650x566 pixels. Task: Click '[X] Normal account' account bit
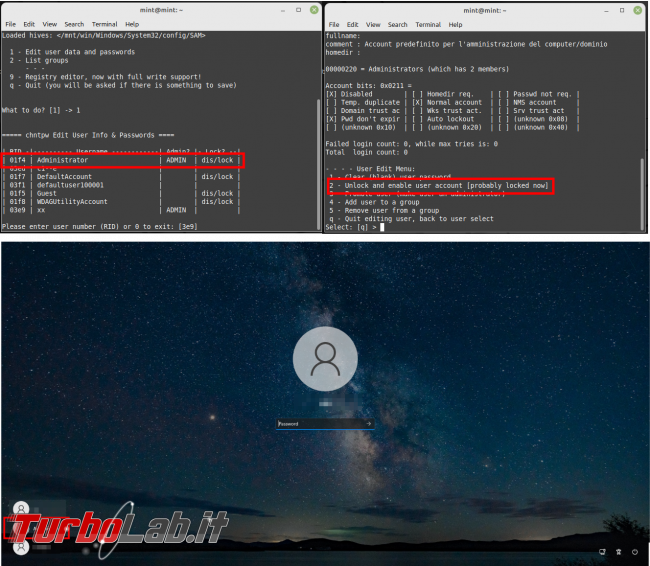pos(447,102)
